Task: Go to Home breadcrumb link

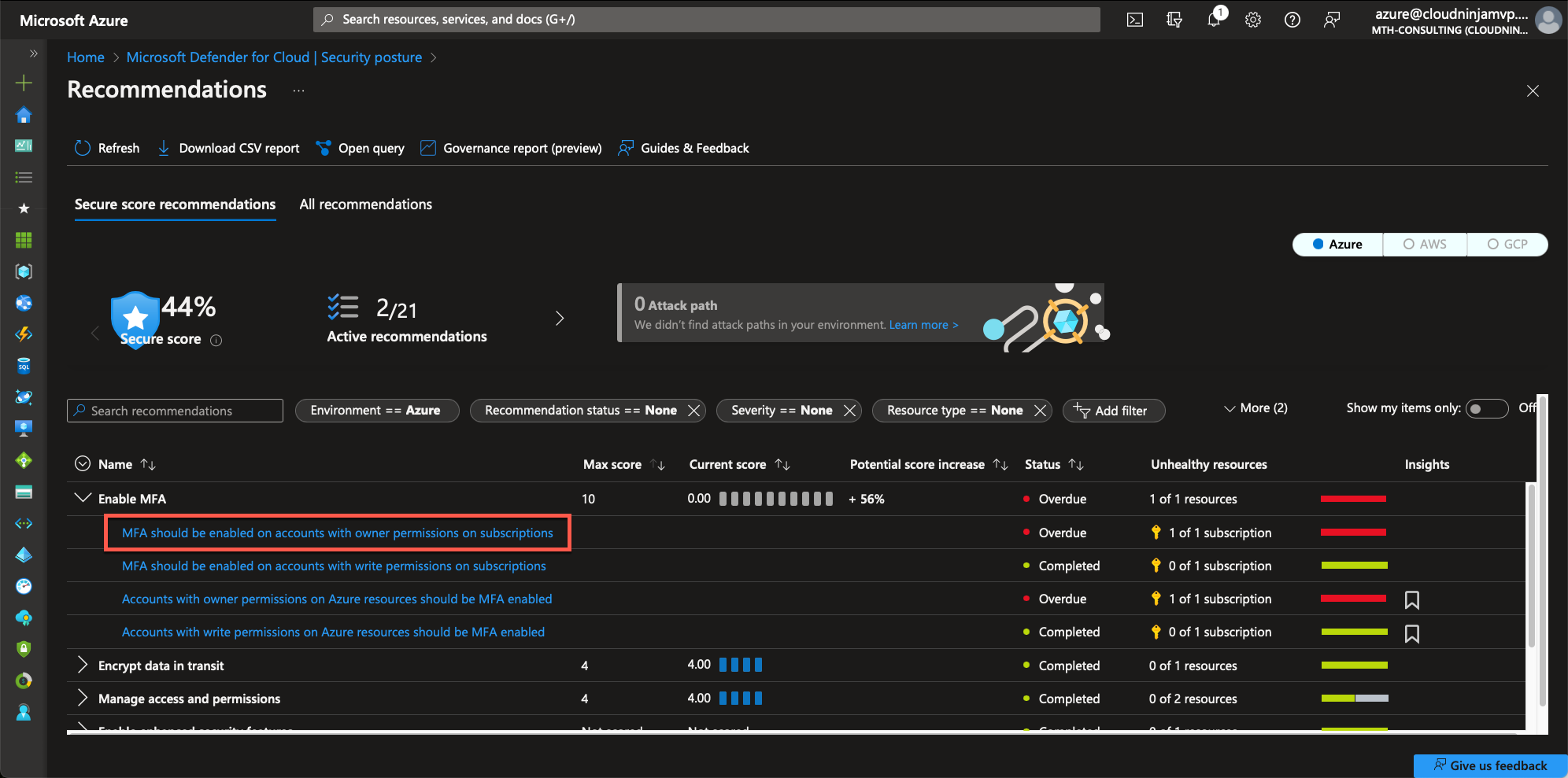Action: pyautogui.click(x=86, y=57)
